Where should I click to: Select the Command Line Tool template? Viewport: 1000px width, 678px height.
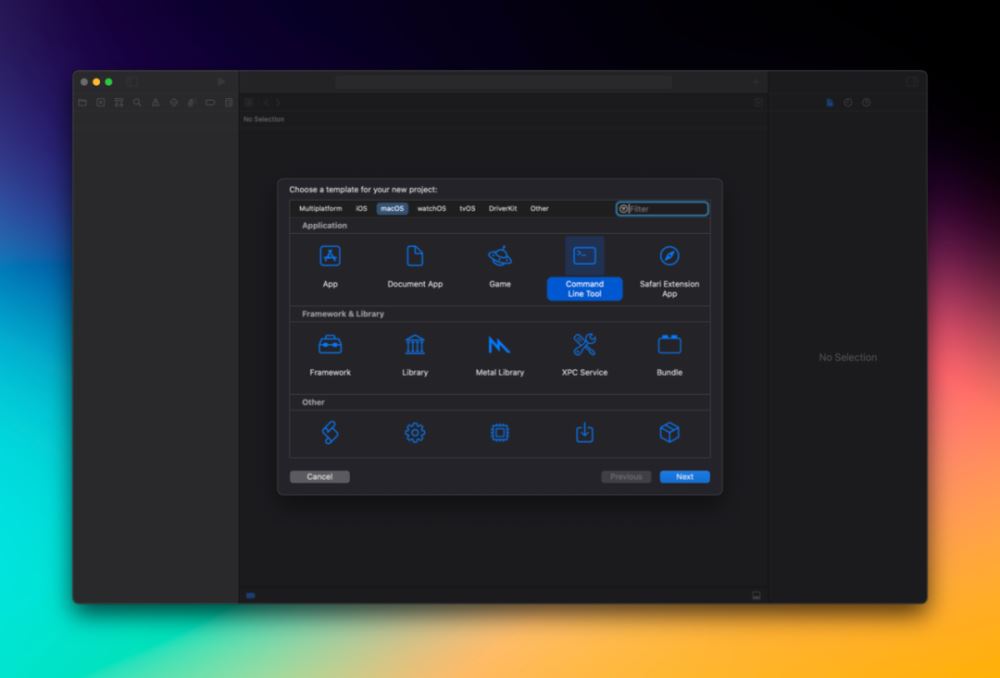(x=585, y=257)
